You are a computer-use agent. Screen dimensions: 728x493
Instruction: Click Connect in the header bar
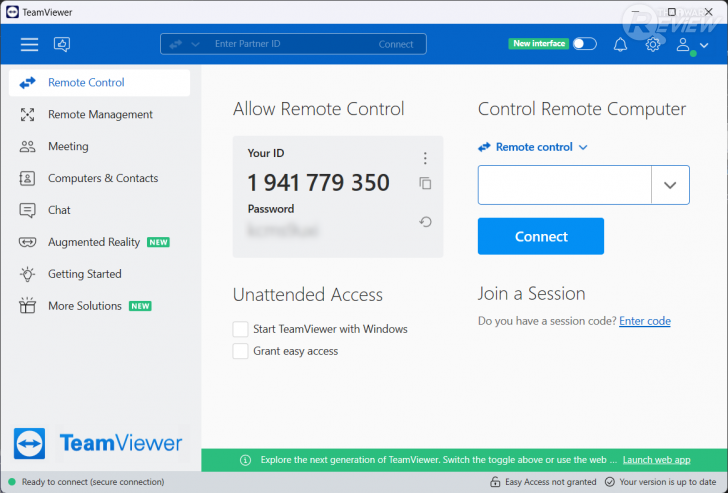[x=396, y=44]
